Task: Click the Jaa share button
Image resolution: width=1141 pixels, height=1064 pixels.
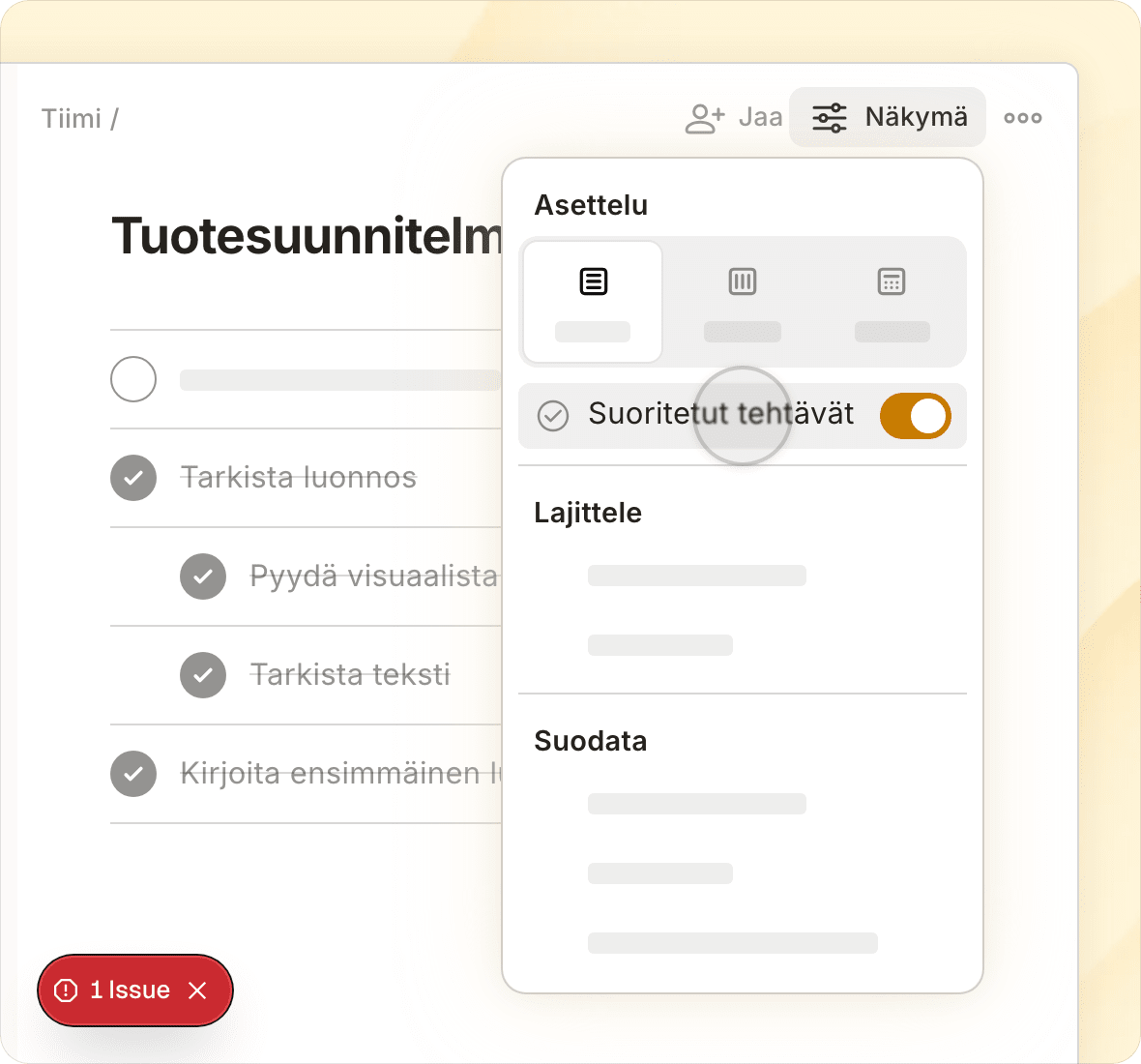Action: (x=734, y=117)
